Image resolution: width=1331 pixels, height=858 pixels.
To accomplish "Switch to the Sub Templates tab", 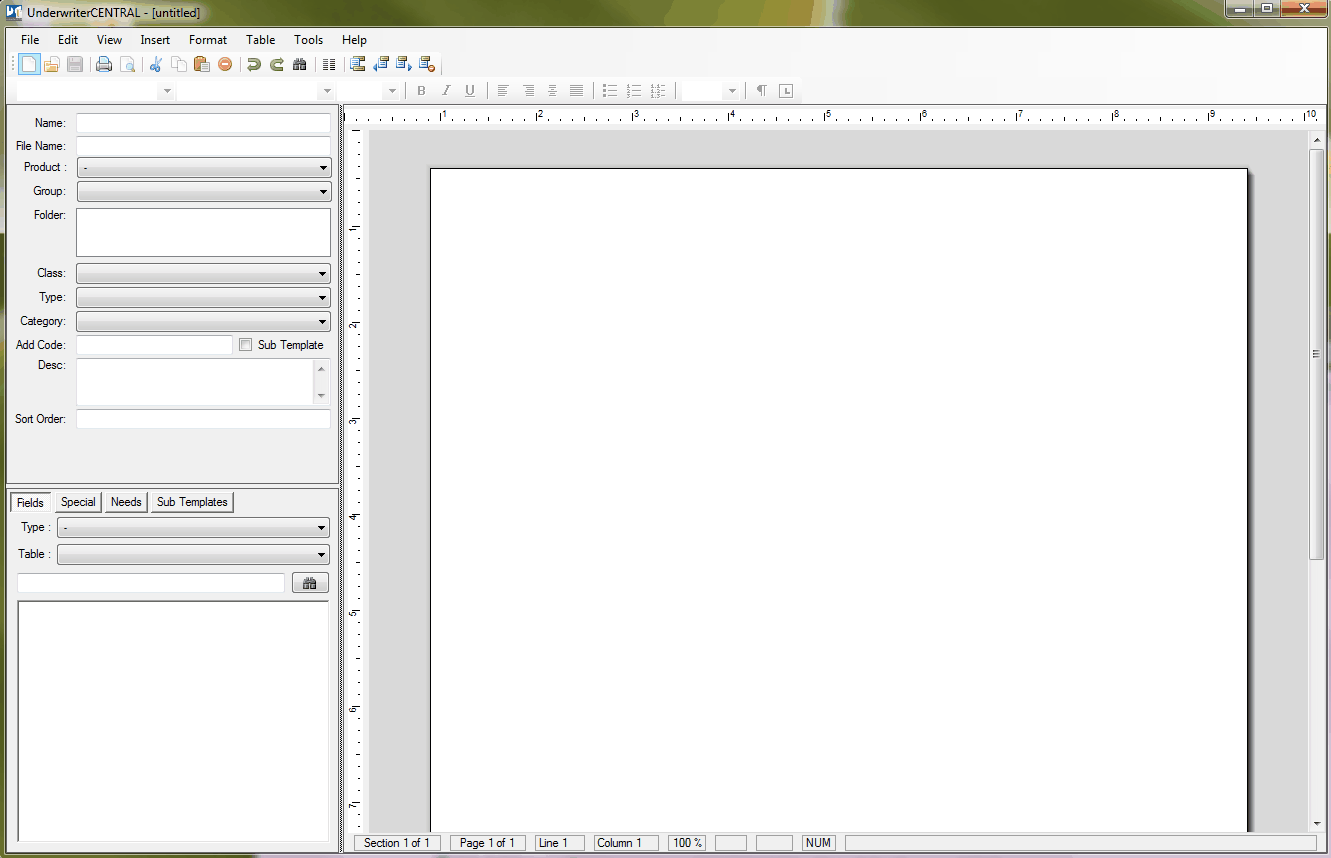I will coord(192,502).
